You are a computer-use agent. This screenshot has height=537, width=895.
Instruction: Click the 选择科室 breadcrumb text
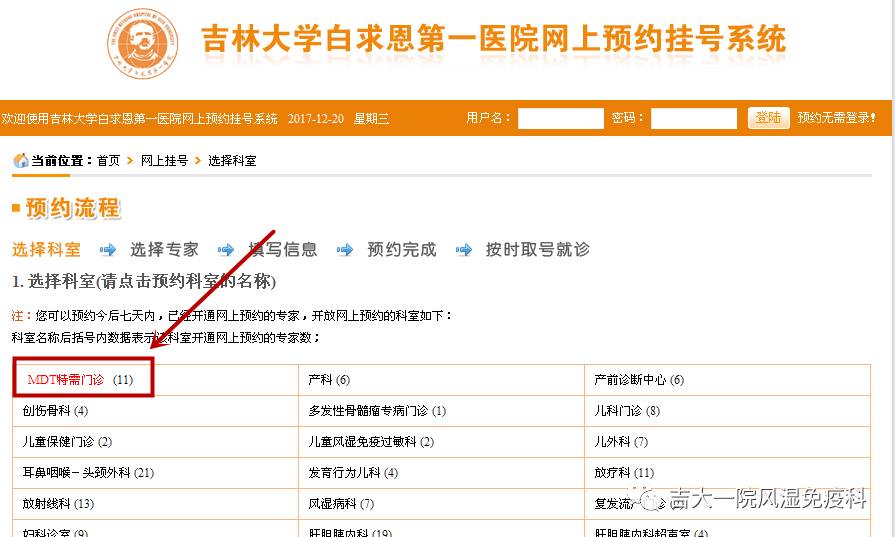pyautogui.click(x=232, y=161)
